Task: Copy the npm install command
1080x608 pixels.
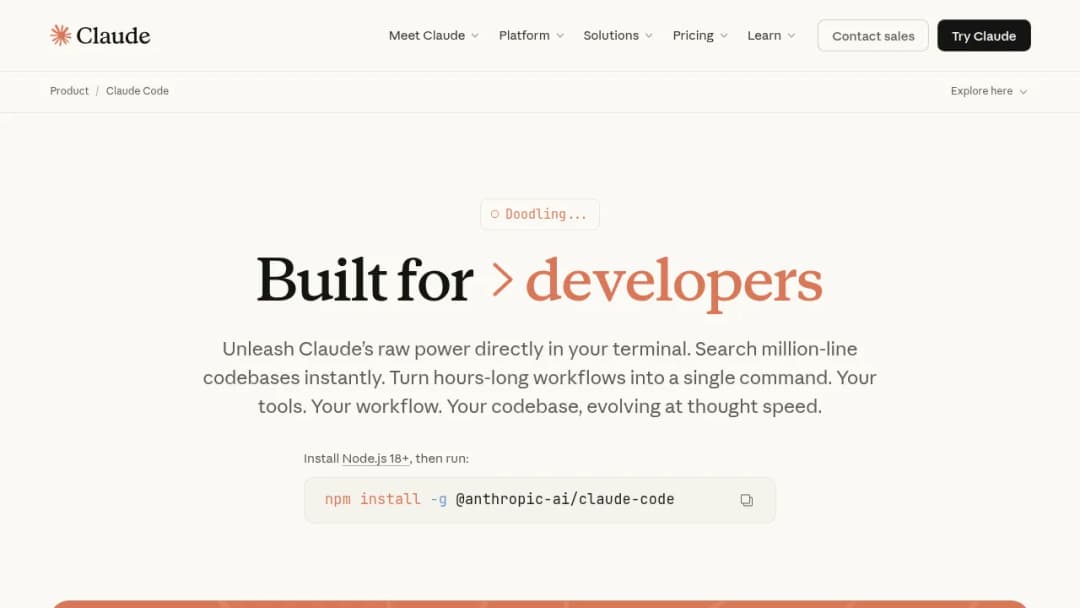Action: coord(746,500)
